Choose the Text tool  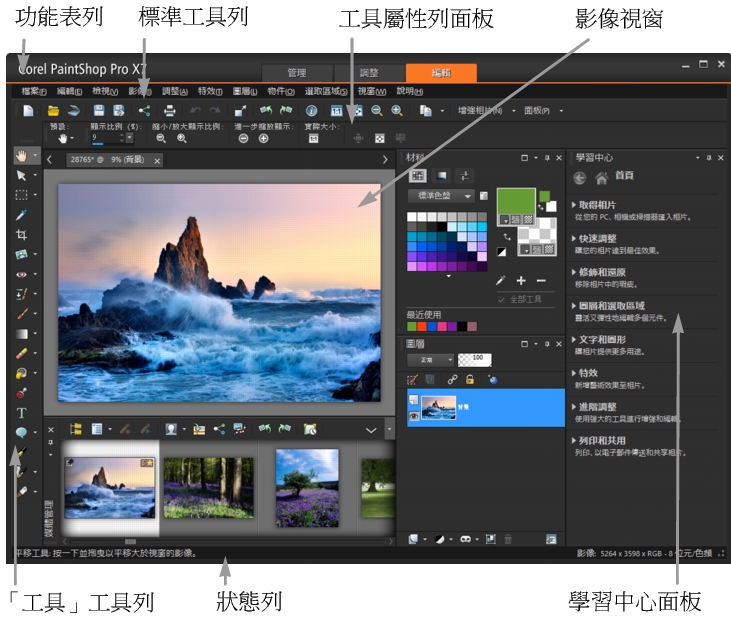point(21,412)
